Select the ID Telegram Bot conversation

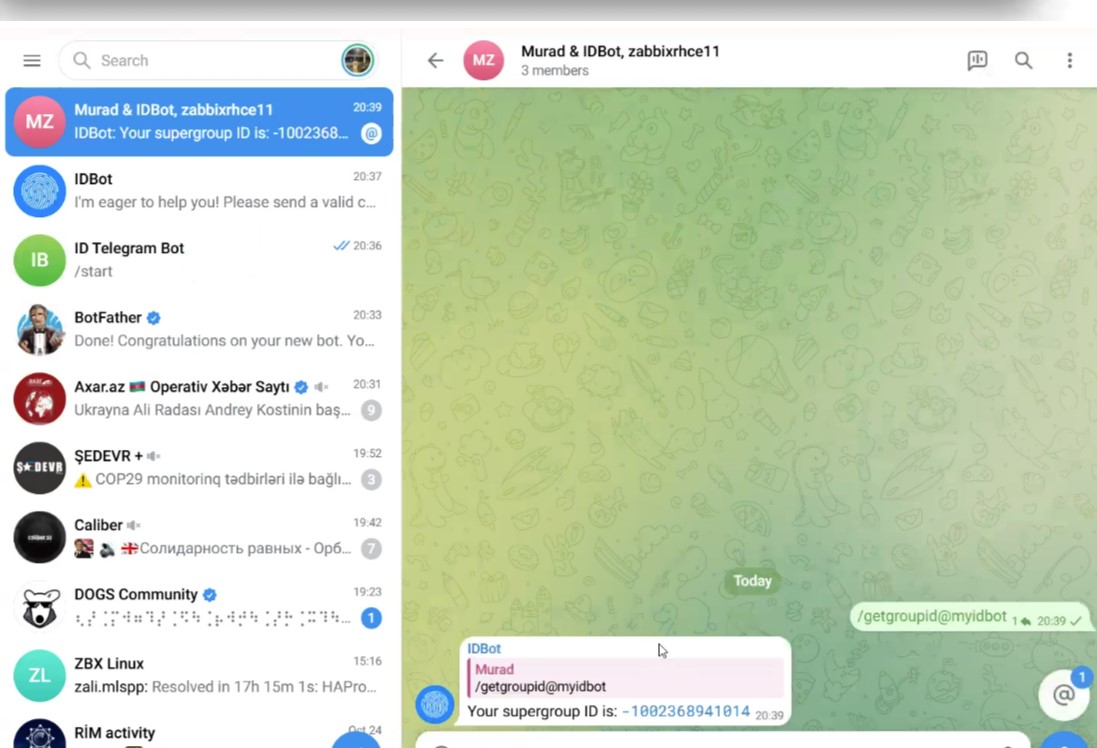coord(200,260)
